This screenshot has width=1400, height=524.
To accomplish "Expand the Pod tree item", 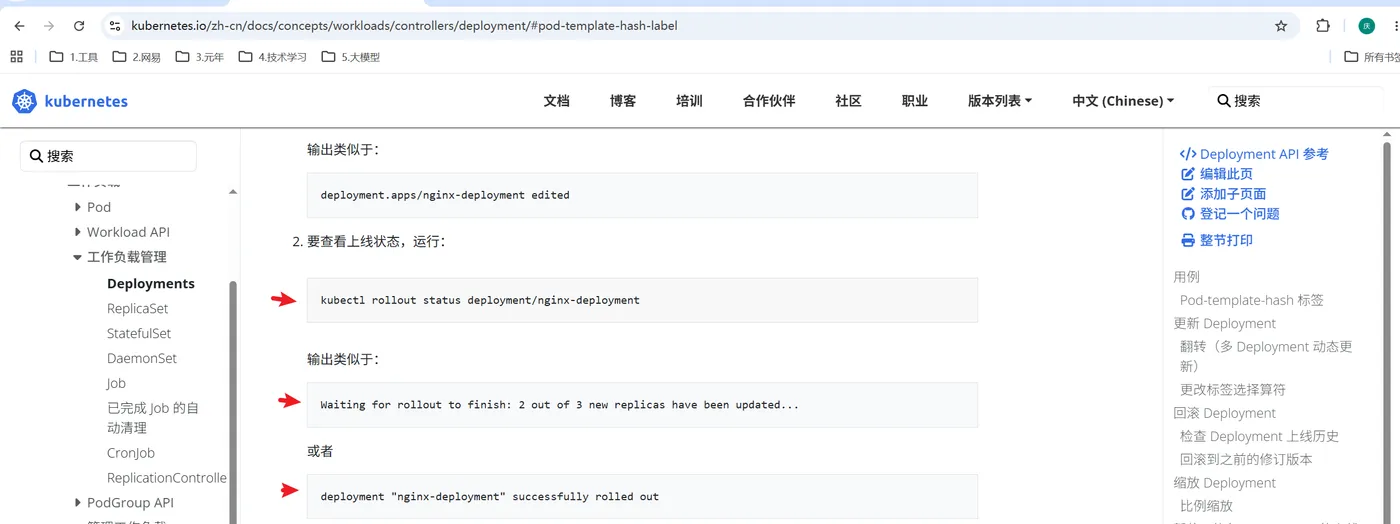I will [78, 207].
